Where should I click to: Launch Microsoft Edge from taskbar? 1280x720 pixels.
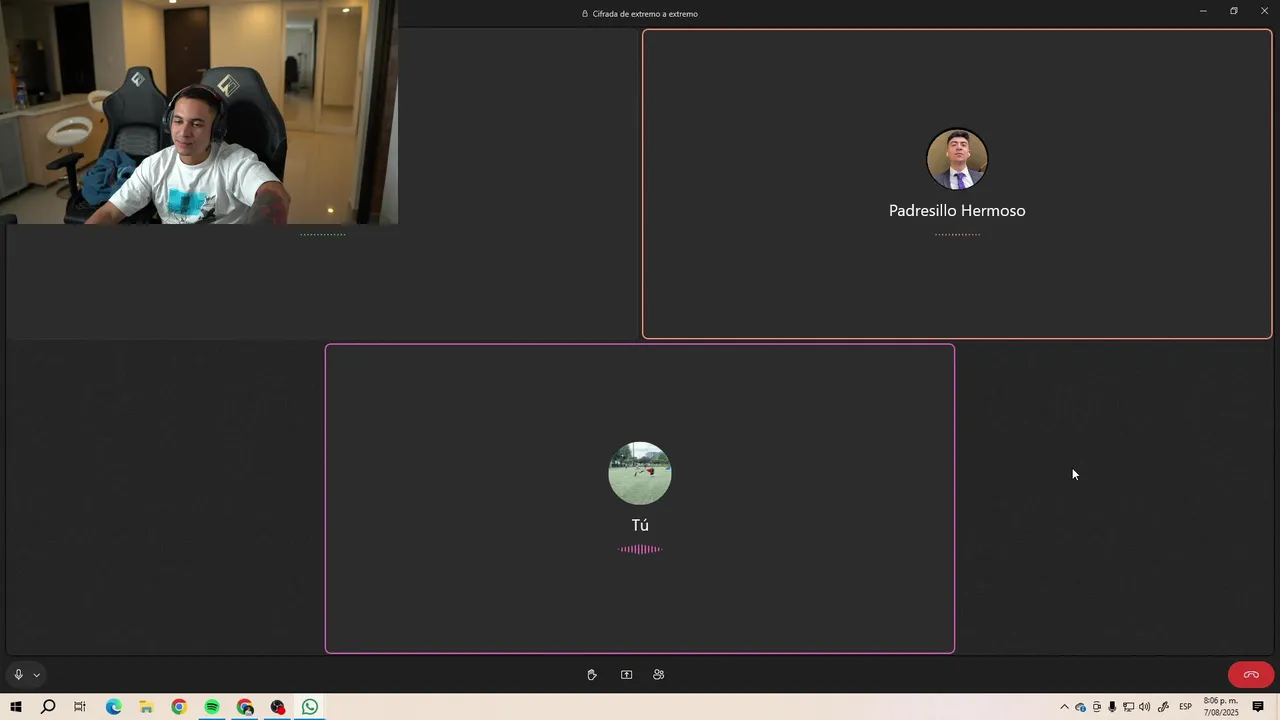click(x=113, y=707)
